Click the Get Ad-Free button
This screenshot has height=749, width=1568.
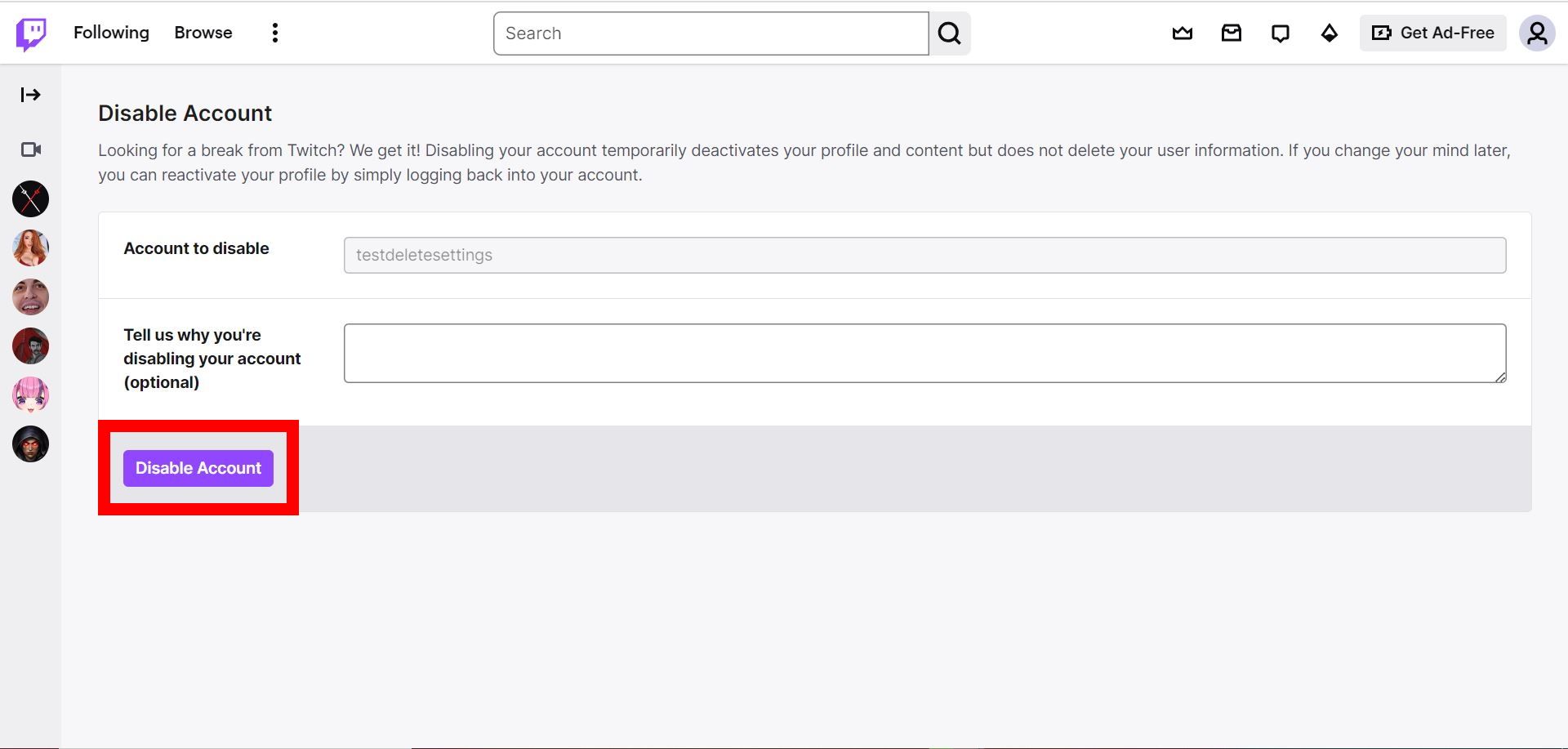[x=1432, y=33]
